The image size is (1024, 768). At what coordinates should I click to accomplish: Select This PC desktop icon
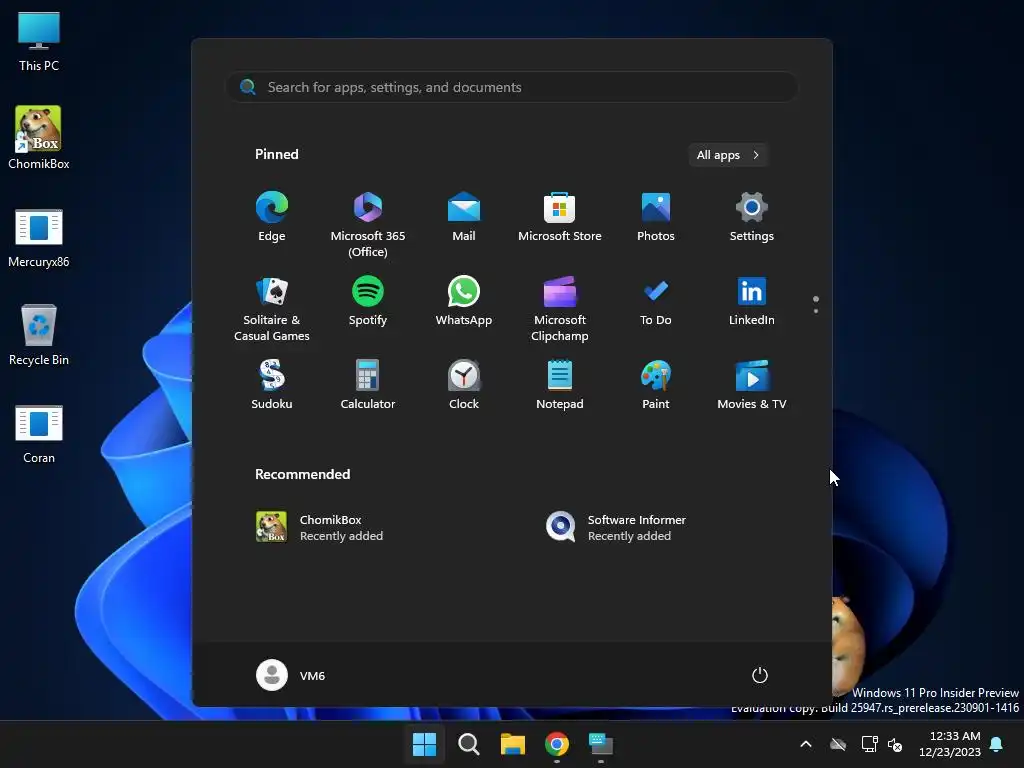pos(39,40)
